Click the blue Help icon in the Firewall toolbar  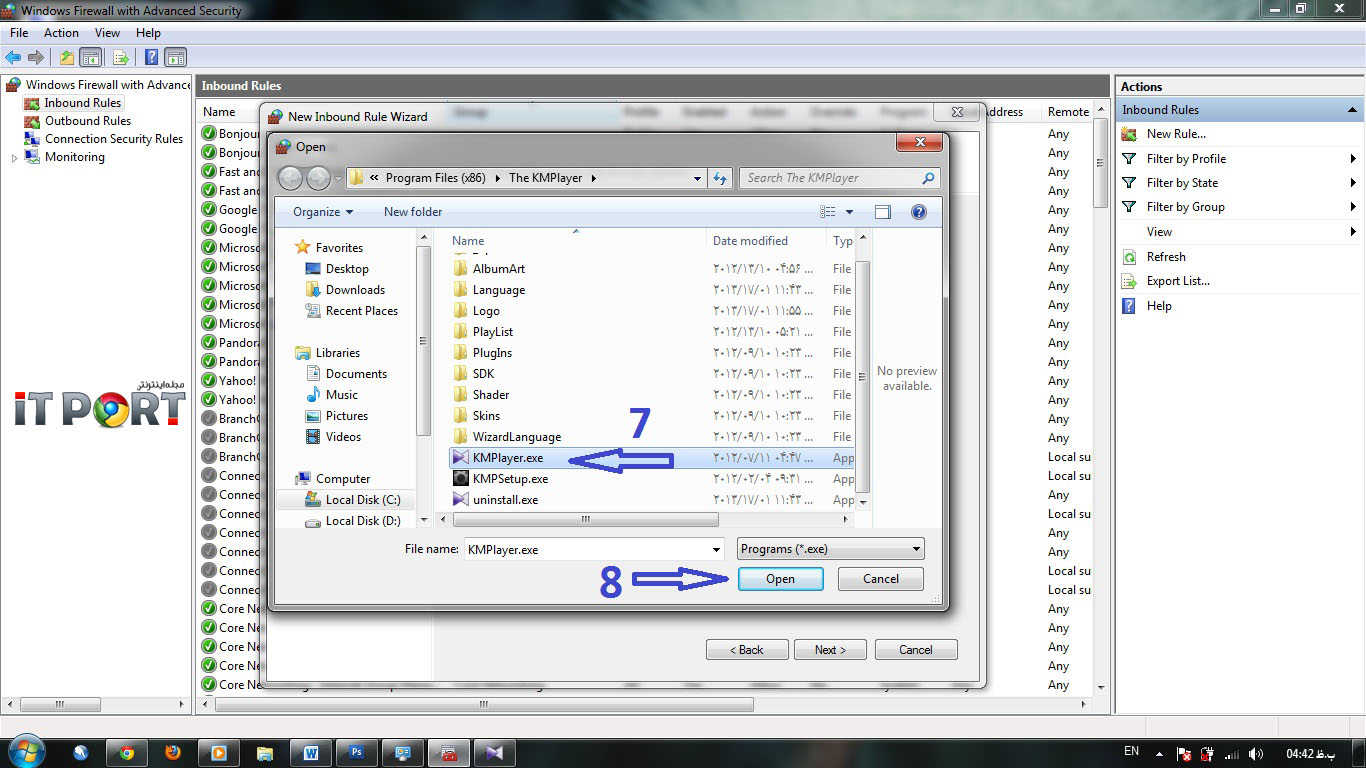(x=151, y=57)
